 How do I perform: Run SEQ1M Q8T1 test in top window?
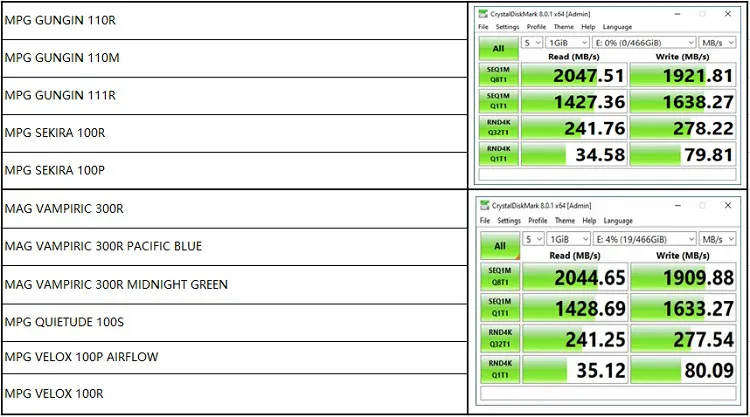pyautogui.click(x=498, y=75)
